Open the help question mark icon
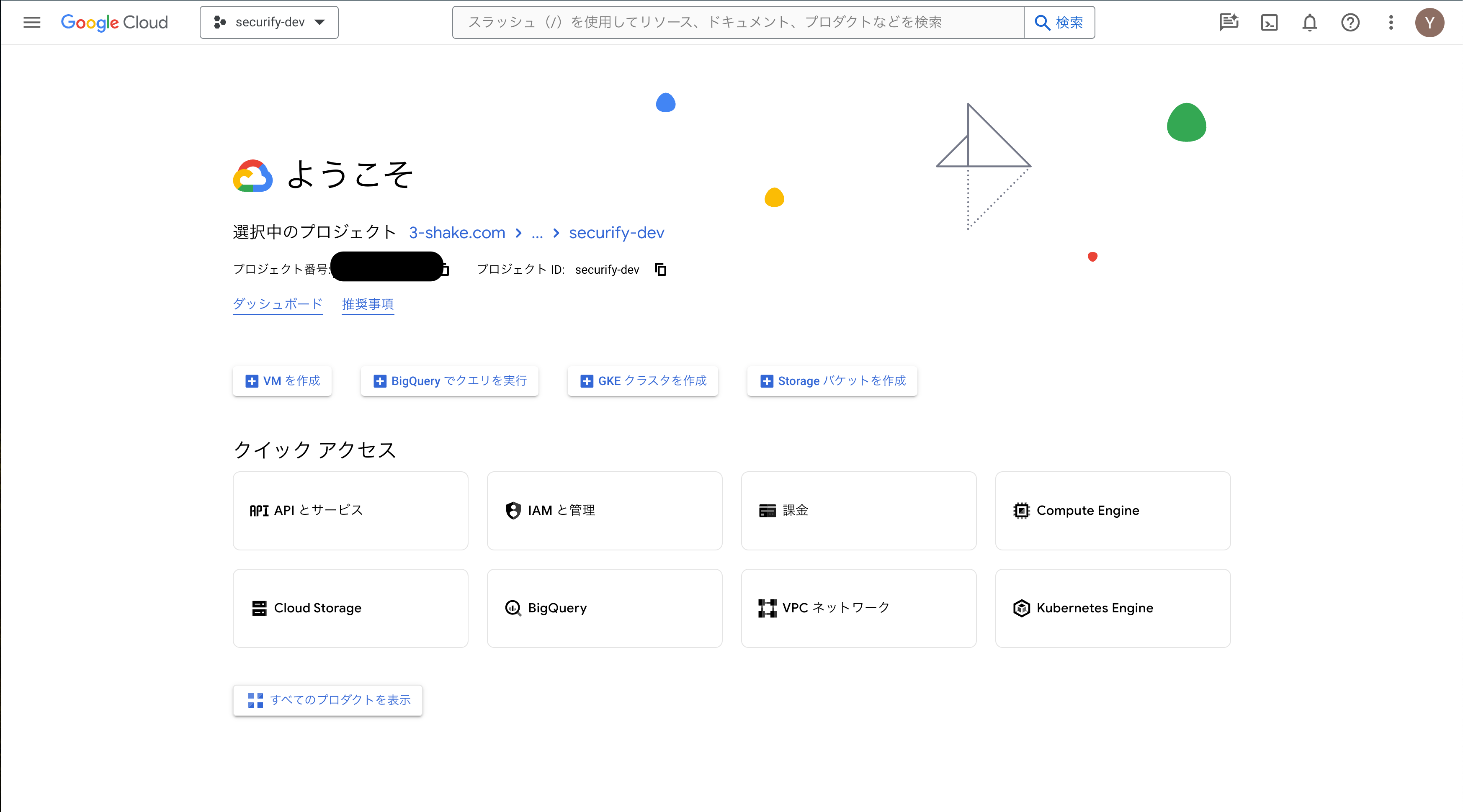This screenshot has height=812, width=1463. pyautogui.click(x=1350, y=22)
